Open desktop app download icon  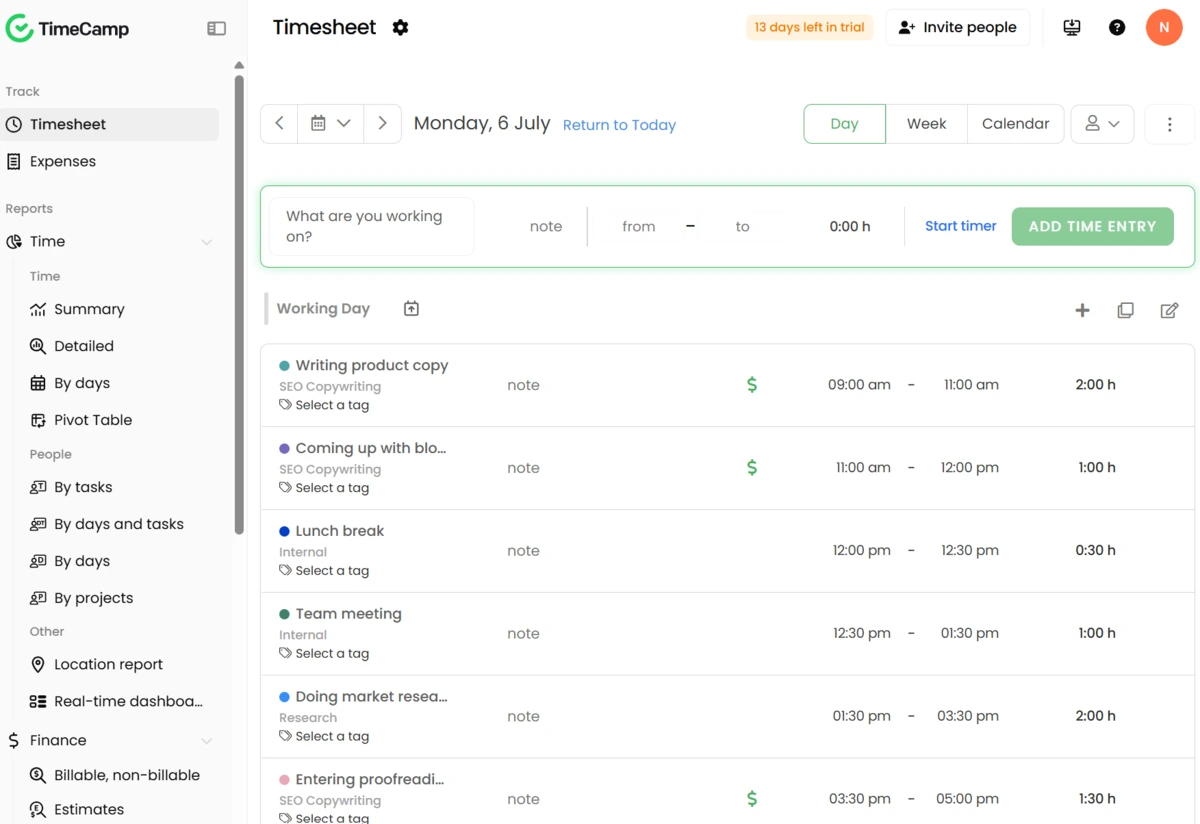pyautogui.click(x=1072, y=28)
